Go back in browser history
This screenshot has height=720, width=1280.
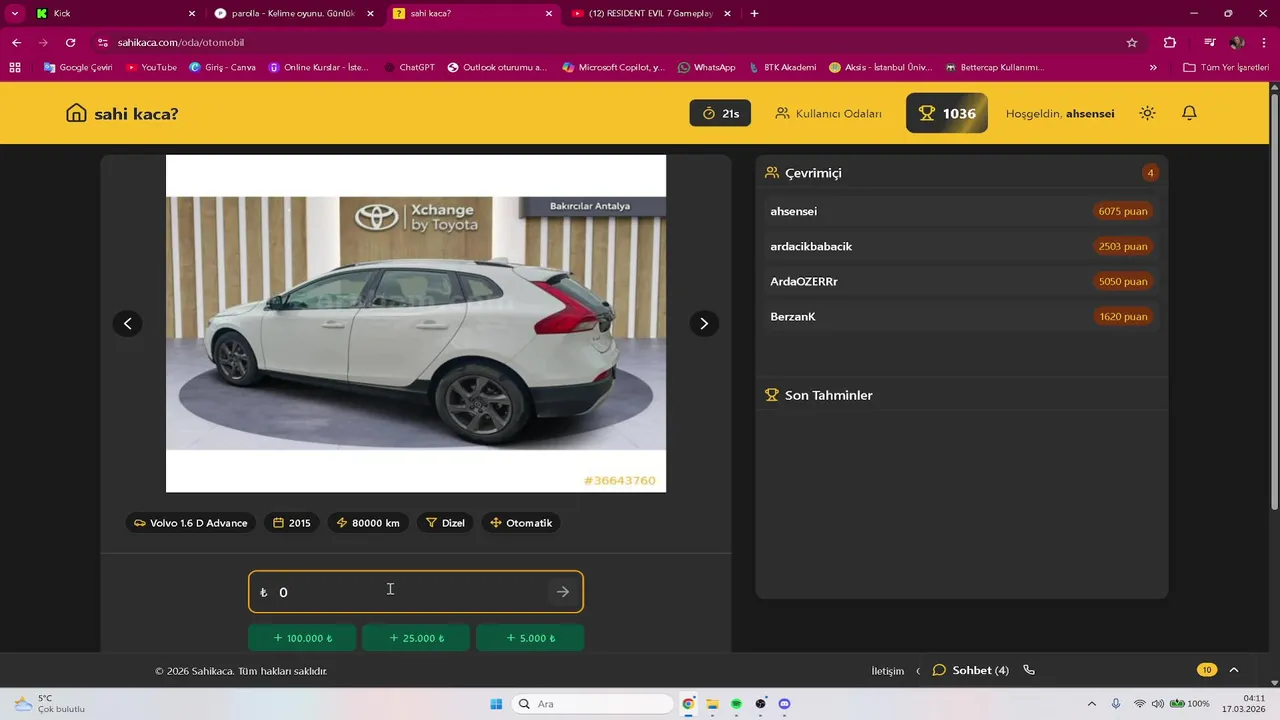coord(16,43)
